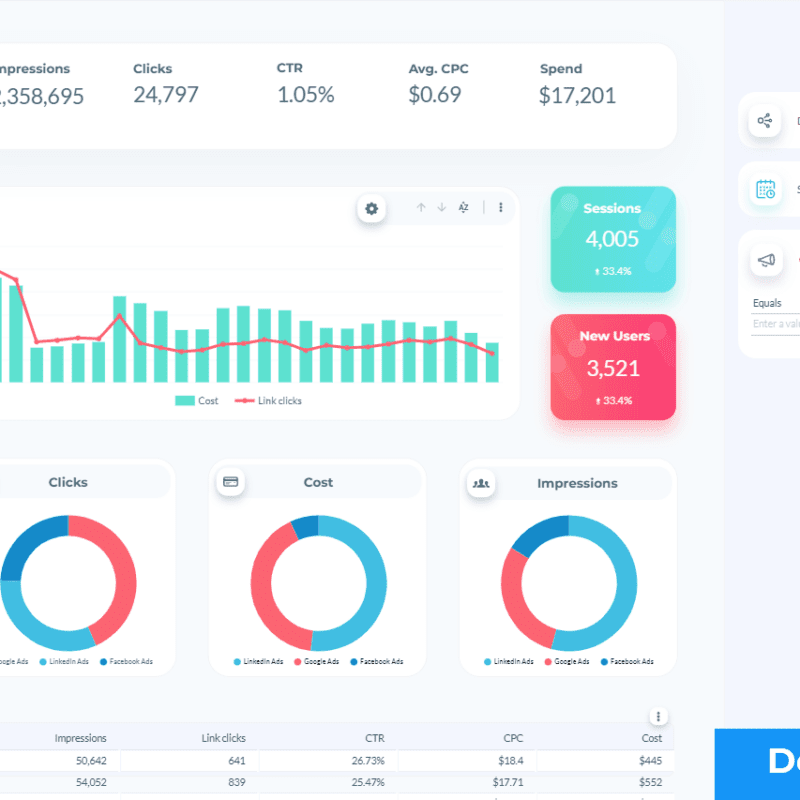Viewport: 800px width, 800px height.
Task: Toggle Link clicks series in chart legend
Action: click(268, 401)
